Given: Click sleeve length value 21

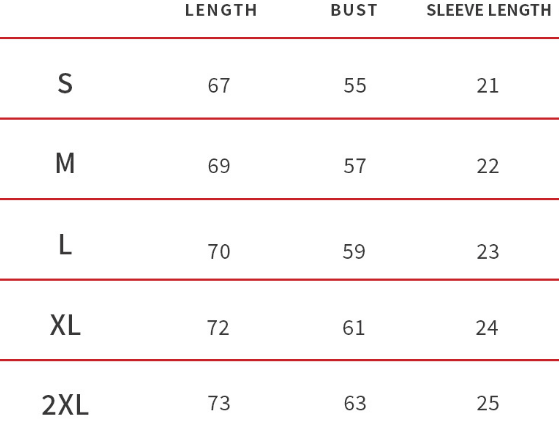Looking at the screenshot, I should [x=488, y=86].
